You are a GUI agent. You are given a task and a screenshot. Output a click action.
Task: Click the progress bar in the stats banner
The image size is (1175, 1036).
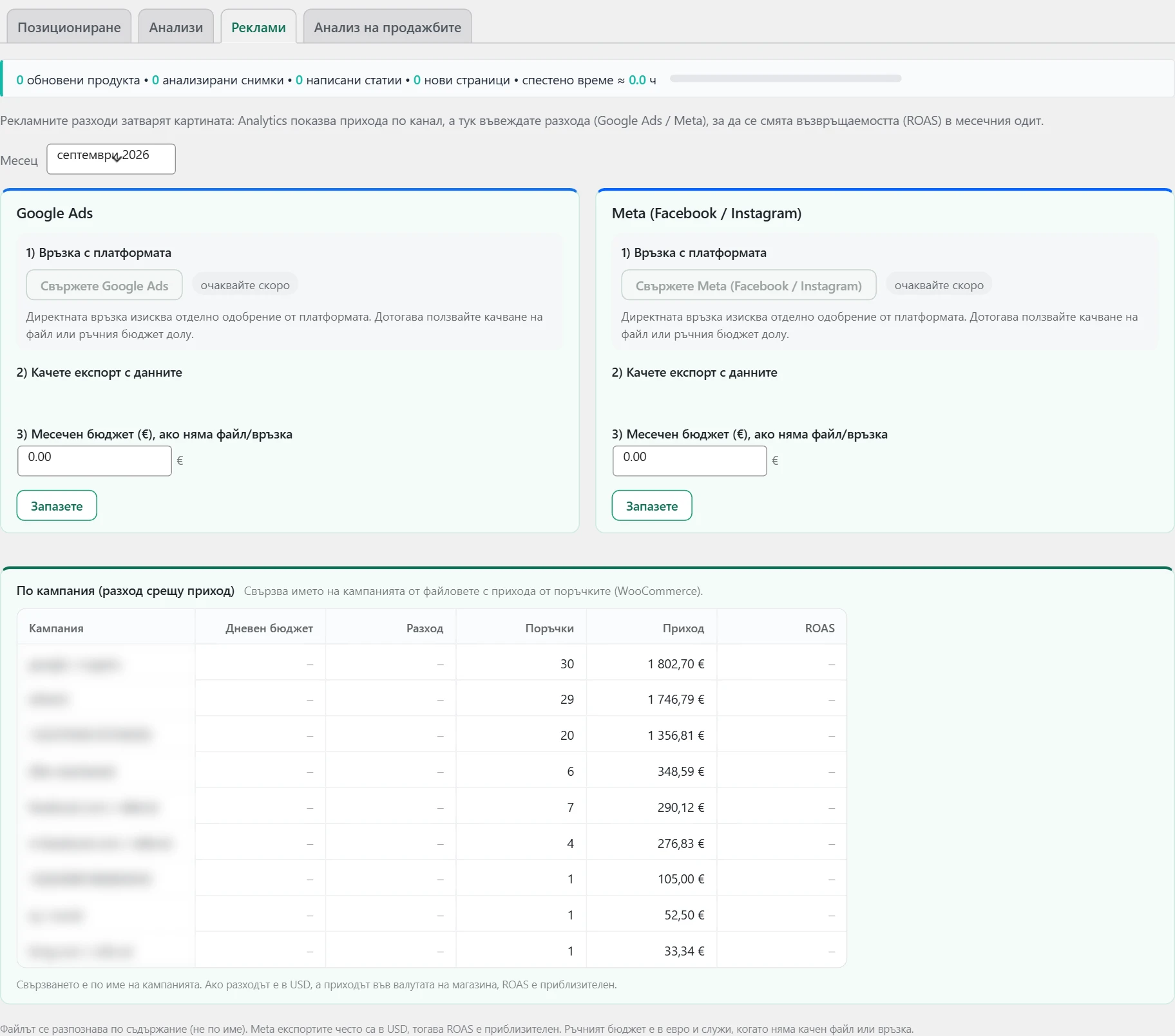[x=785, y=79]
